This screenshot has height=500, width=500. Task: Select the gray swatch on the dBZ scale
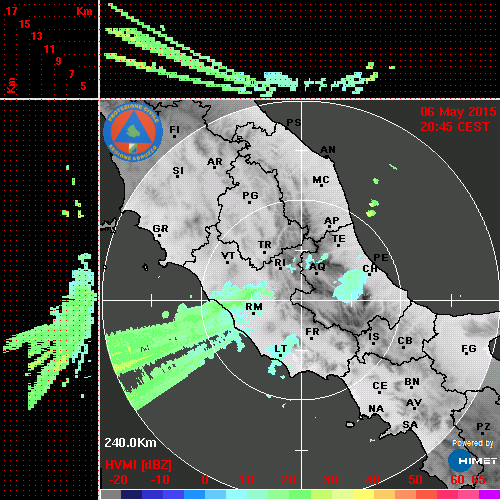click(x=111, y=495)
